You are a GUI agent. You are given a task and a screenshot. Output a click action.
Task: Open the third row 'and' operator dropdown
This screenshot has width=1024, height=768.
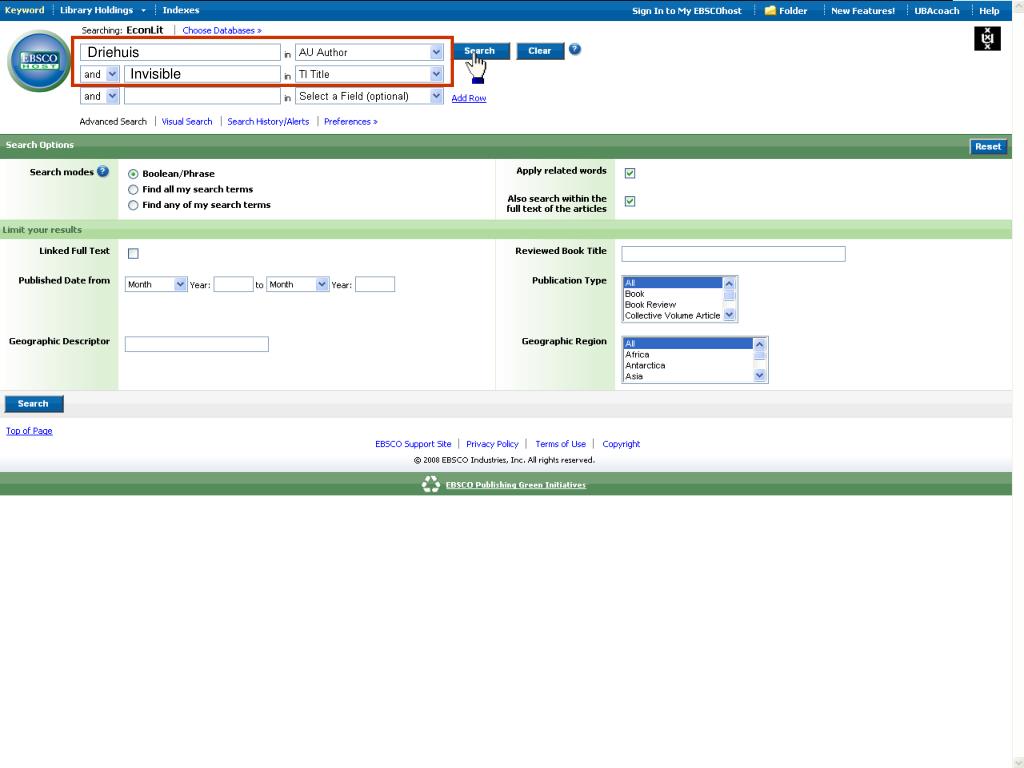(x=100, y=96)
